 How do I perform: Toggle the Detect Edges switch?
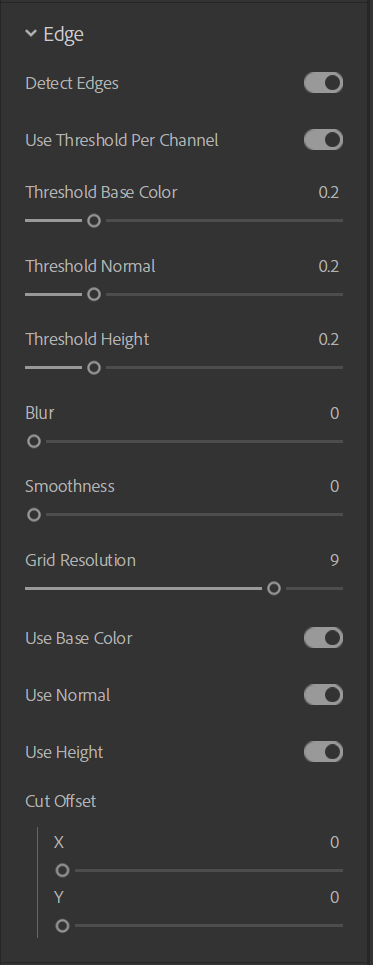[x=323, y=82]
